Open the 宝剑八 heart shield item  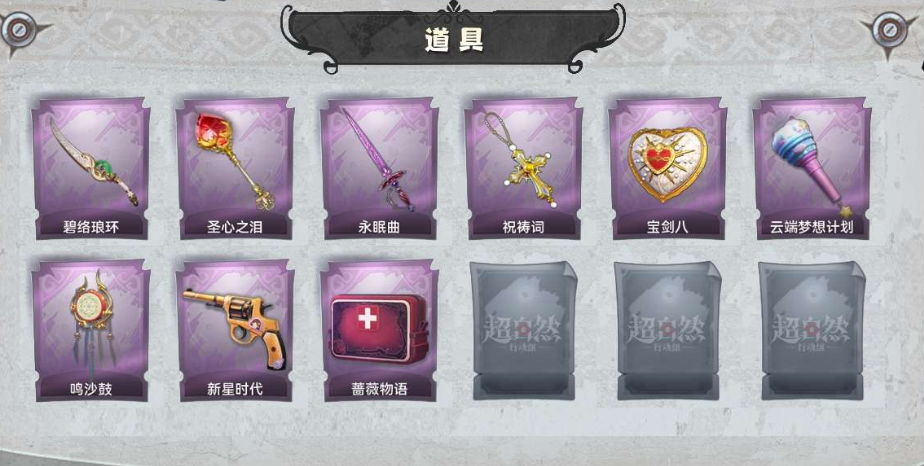coord(668,168)
